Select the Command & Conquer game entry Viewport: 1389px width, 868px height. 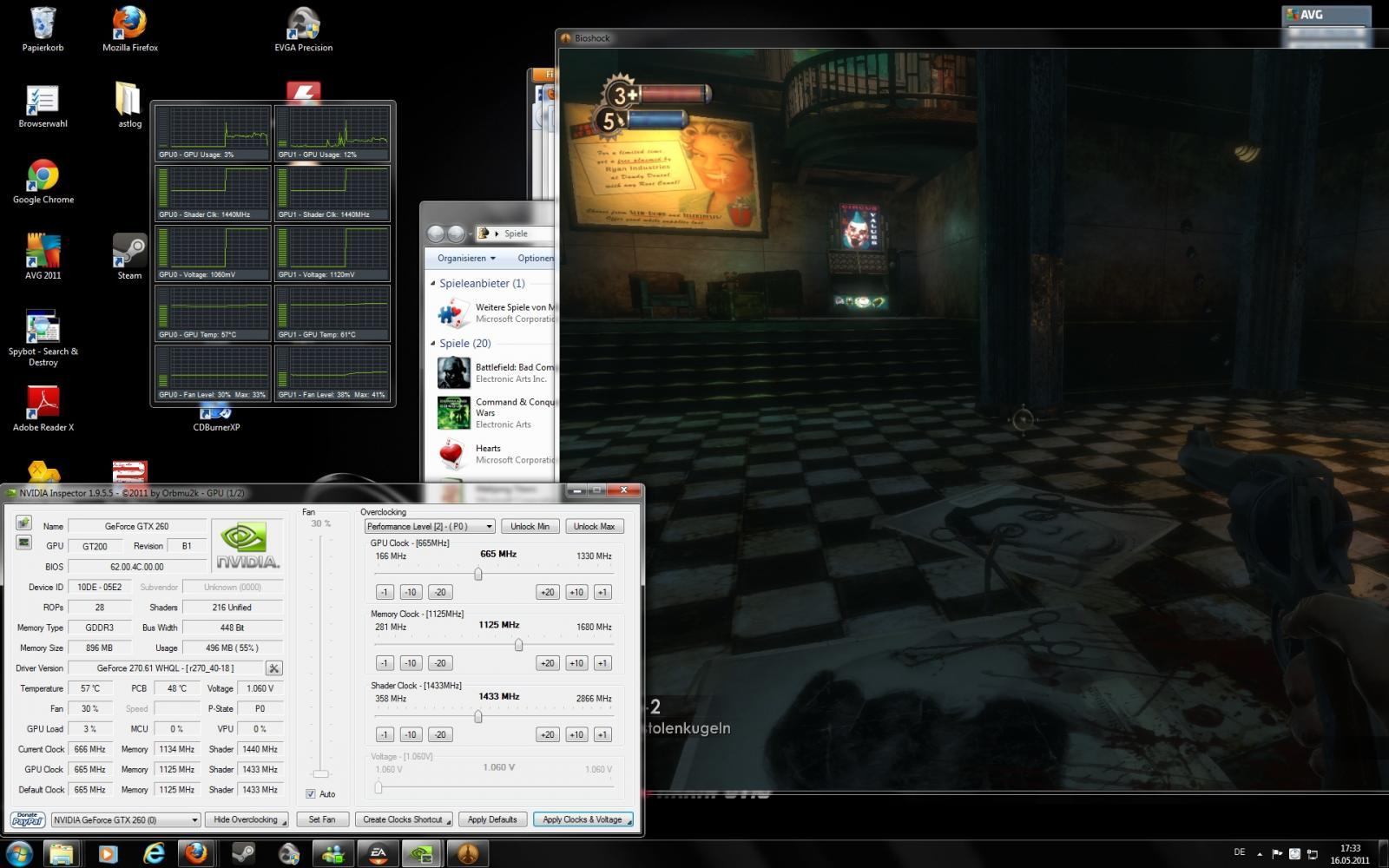(x=496, y=413)
